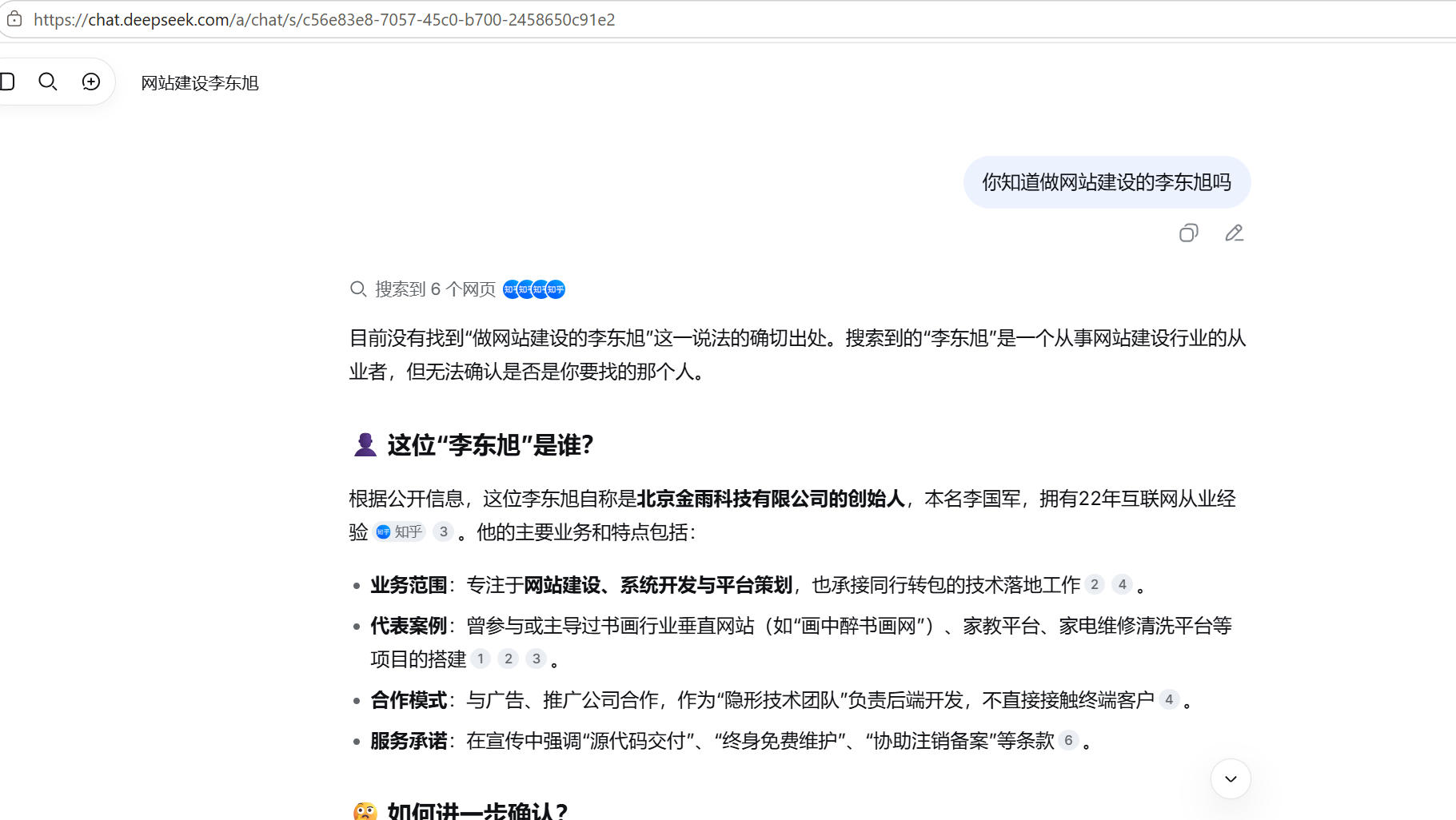
Task: Click the Zhihu source icons cluster
Action: [x=534, y=289]
